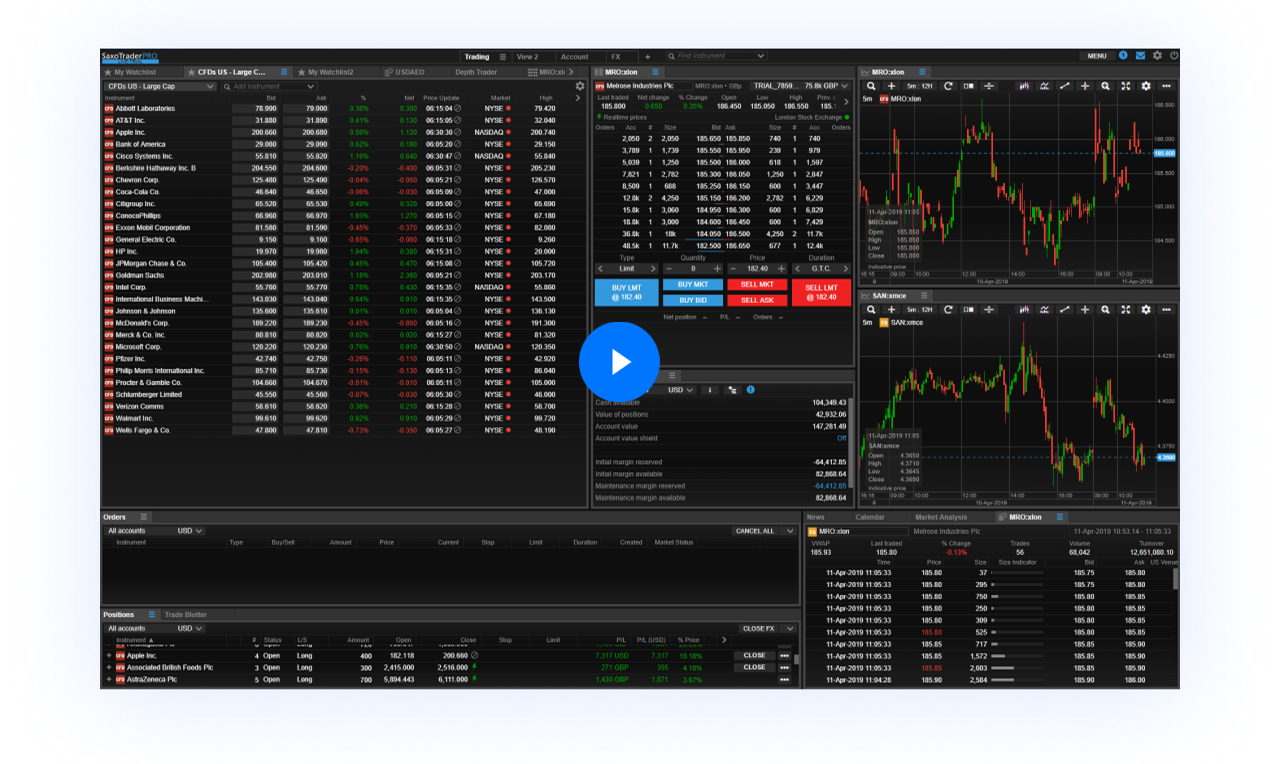The height and width of the screenshot is (764, 1280).
Task: Open the TRIAL account selector dropdown in trade ticket
Action: [800, 86]
